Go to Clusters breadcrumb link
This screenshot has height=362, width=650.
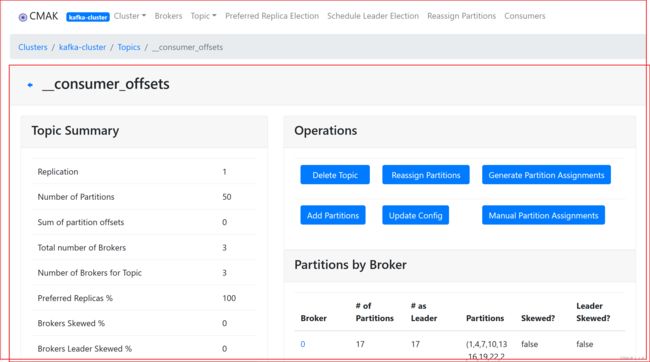pyautogui.click(x=33, y=47)
